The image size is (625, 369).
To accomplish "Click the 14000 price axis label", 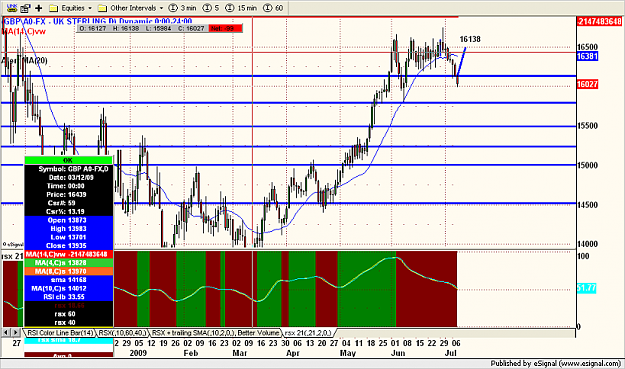I will click(588, 243).
